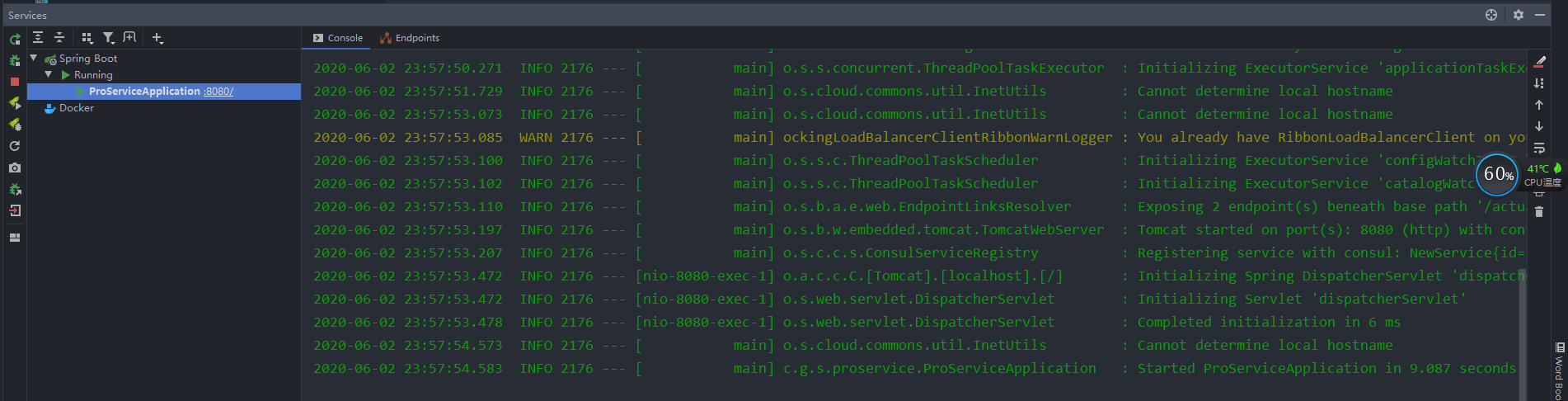Click the 23:57:54.573 'Cannot determine local hostname' line
The height and width of the screenshot is (401, 1568).
tap(853, 346)
